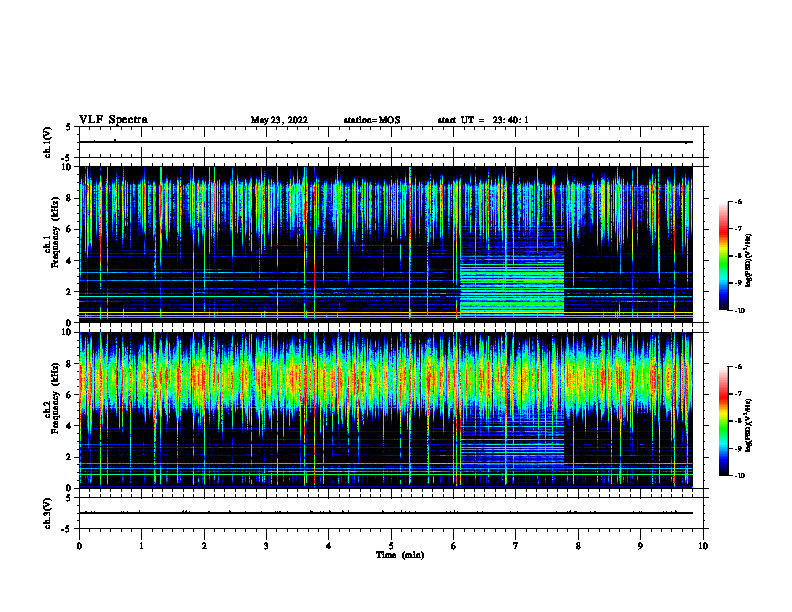Click the red-yellow 7 kHz band in the ch.2 spectrogram
Viewport: 792px width, 612px height.
385,378
